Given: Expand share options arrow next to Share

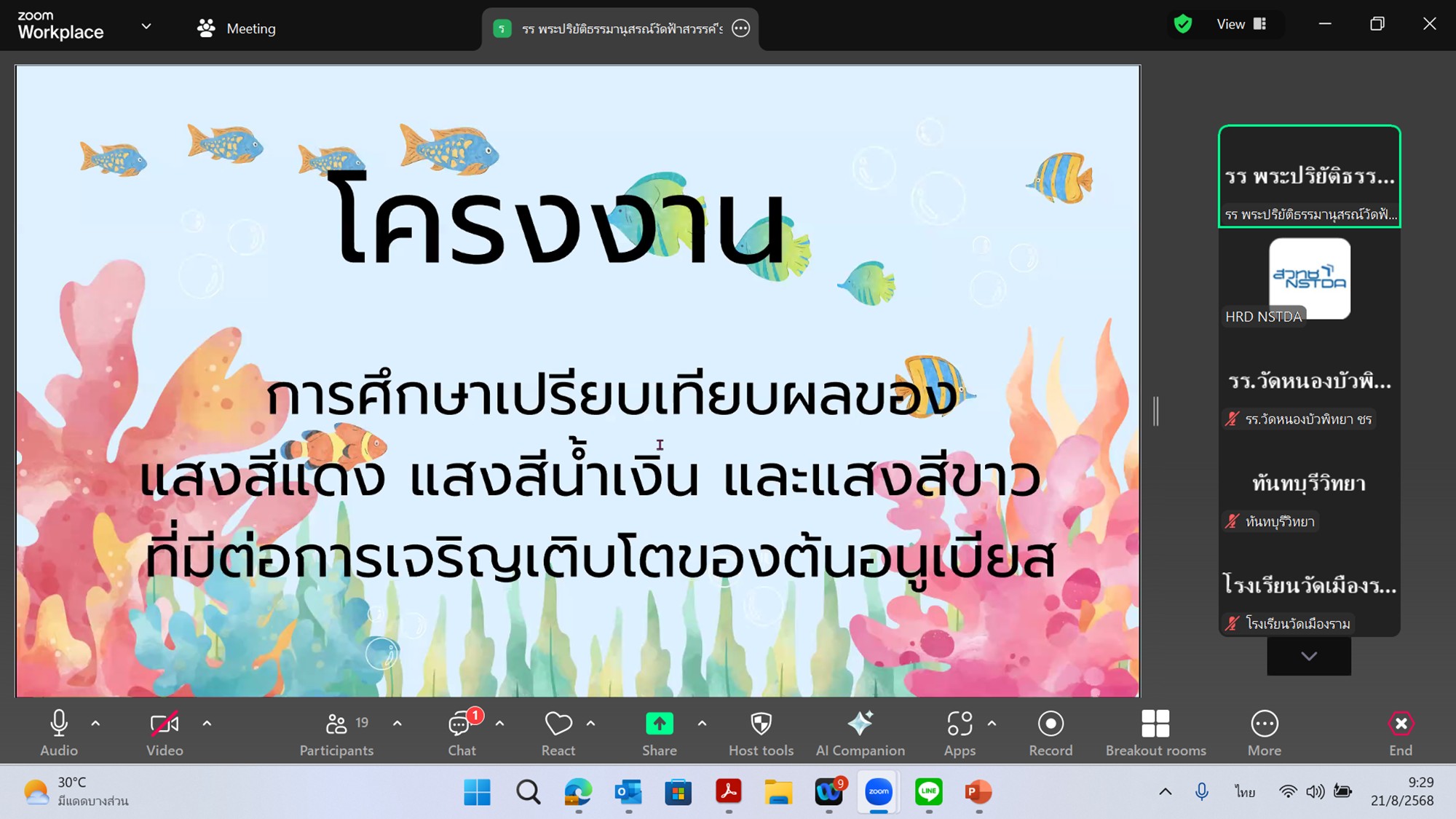Looking at the screenshot, I should tap(702, 724).
